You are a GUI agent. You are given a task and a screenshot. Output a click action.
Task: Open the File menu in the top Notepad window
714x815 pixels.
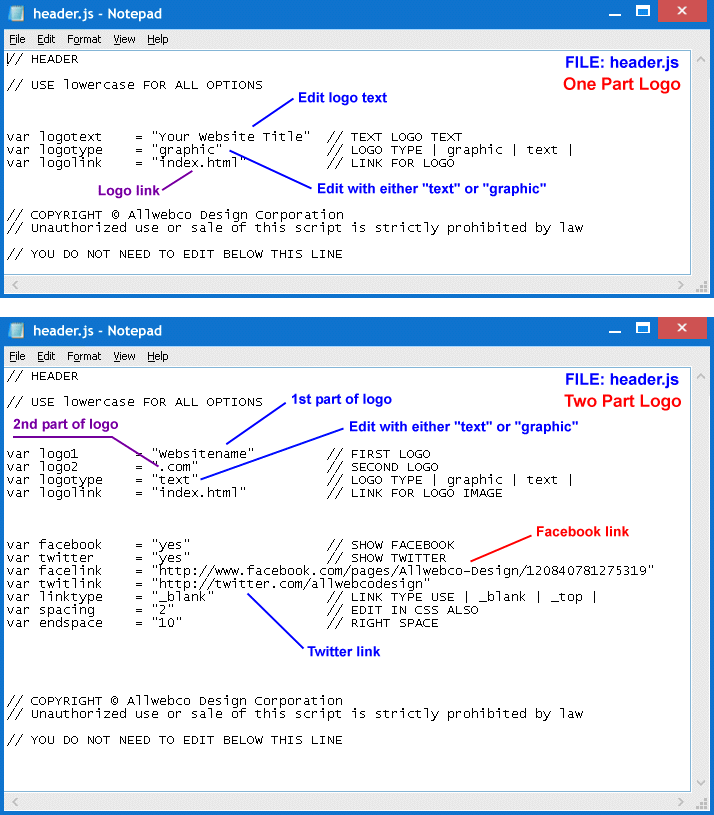click(x=17, y=39)
